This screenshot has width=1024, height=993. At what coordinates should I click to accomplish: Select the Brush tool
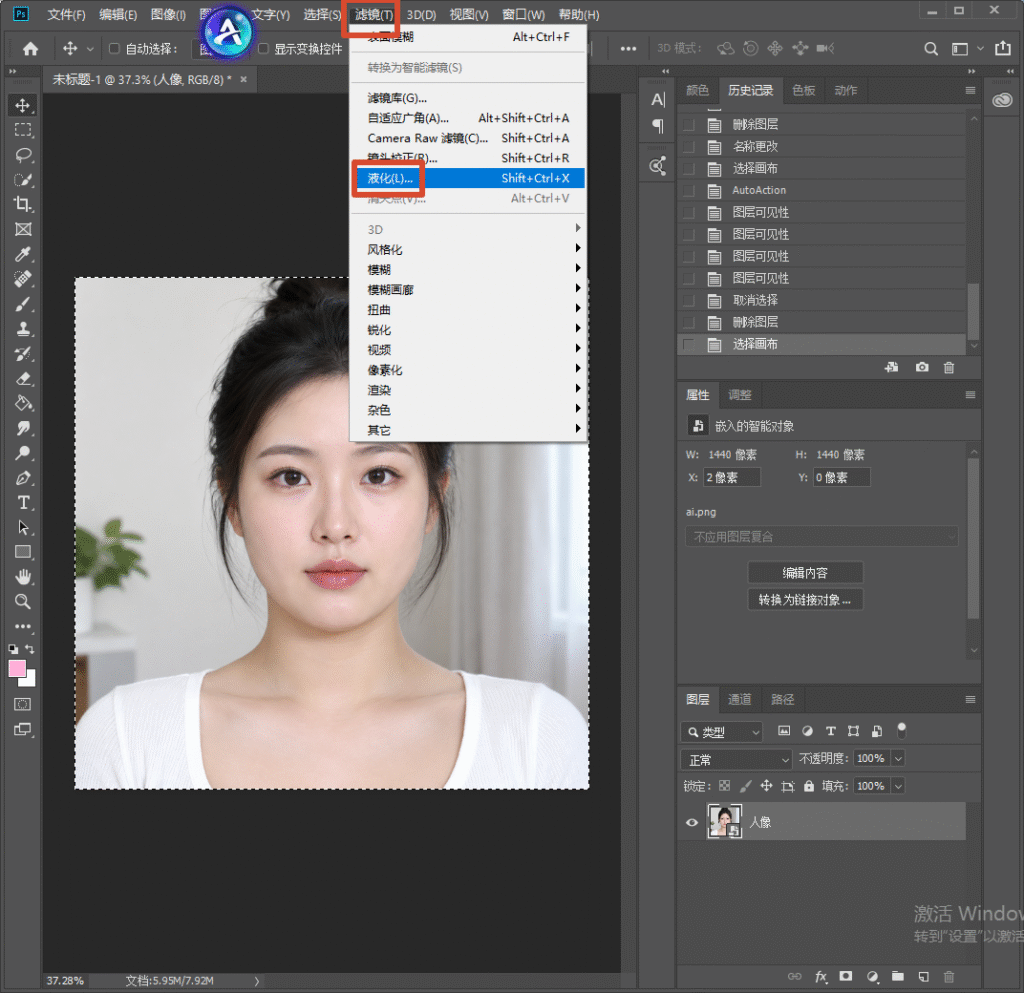[x=23, y=304]
